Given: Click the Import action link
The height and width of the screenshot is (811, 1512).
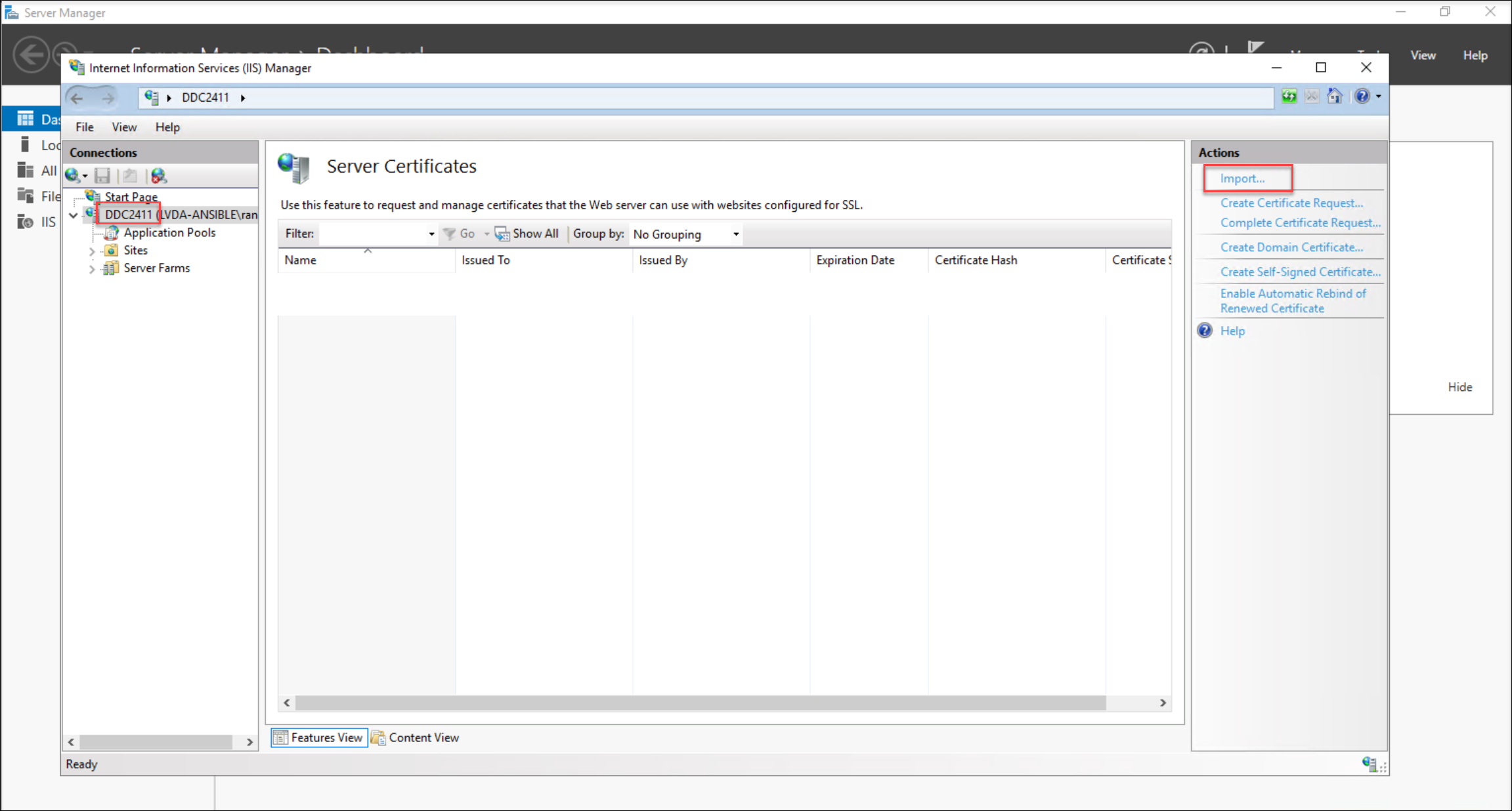Looking at the screenshot, I should point(1242,178).
